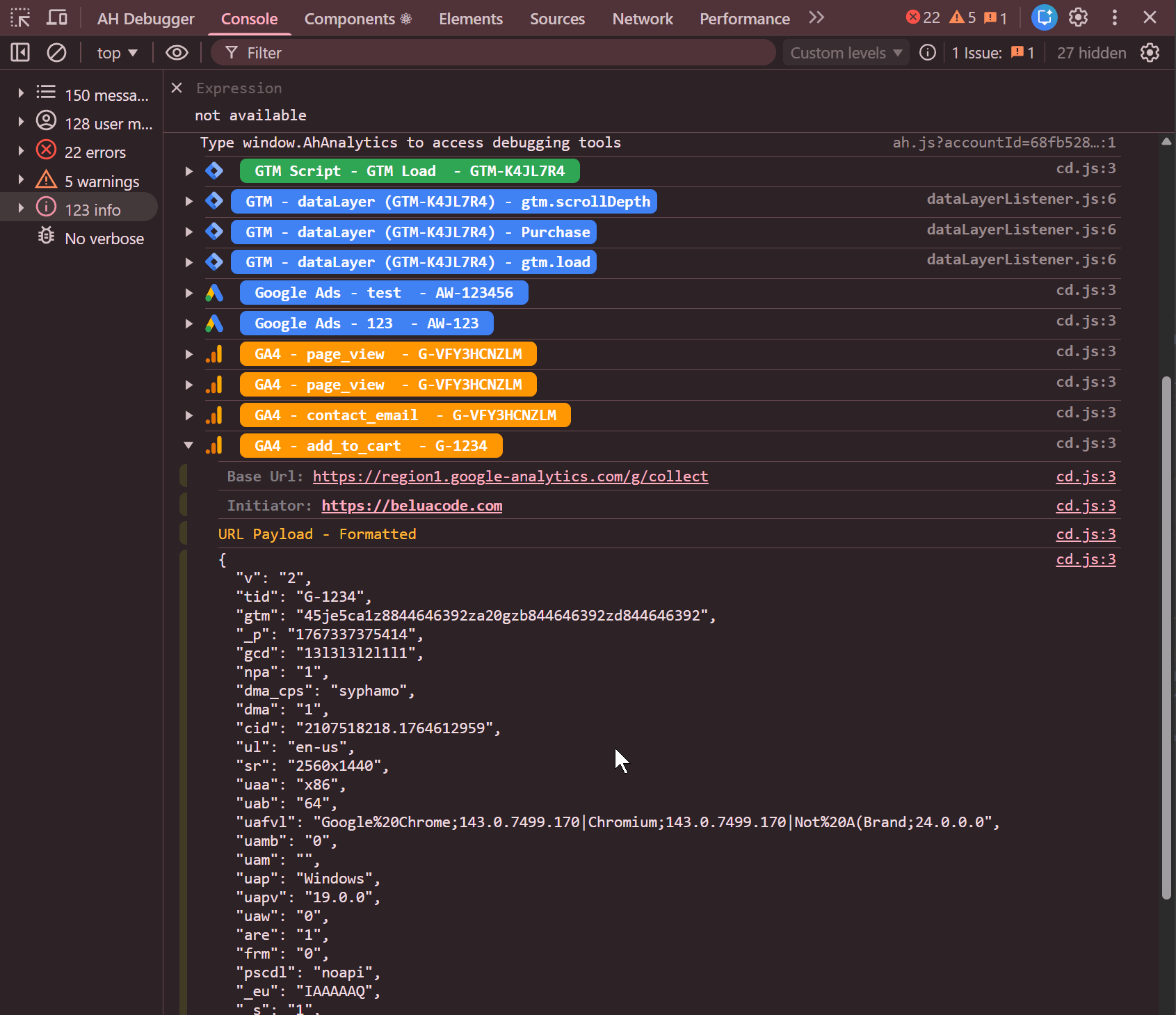Expand the GTM dataLayer Purchase entry

188,232
